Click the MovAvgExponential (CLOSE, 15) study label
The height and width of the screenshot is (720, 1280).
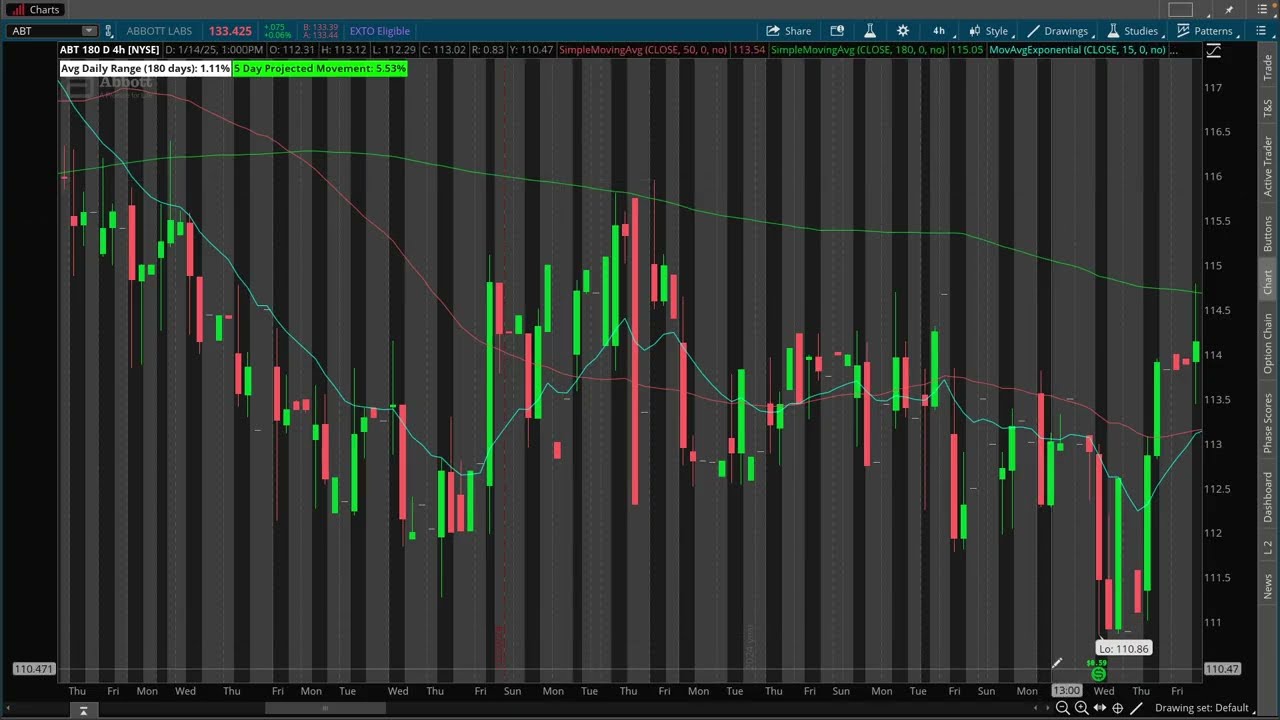point(1076,50)
